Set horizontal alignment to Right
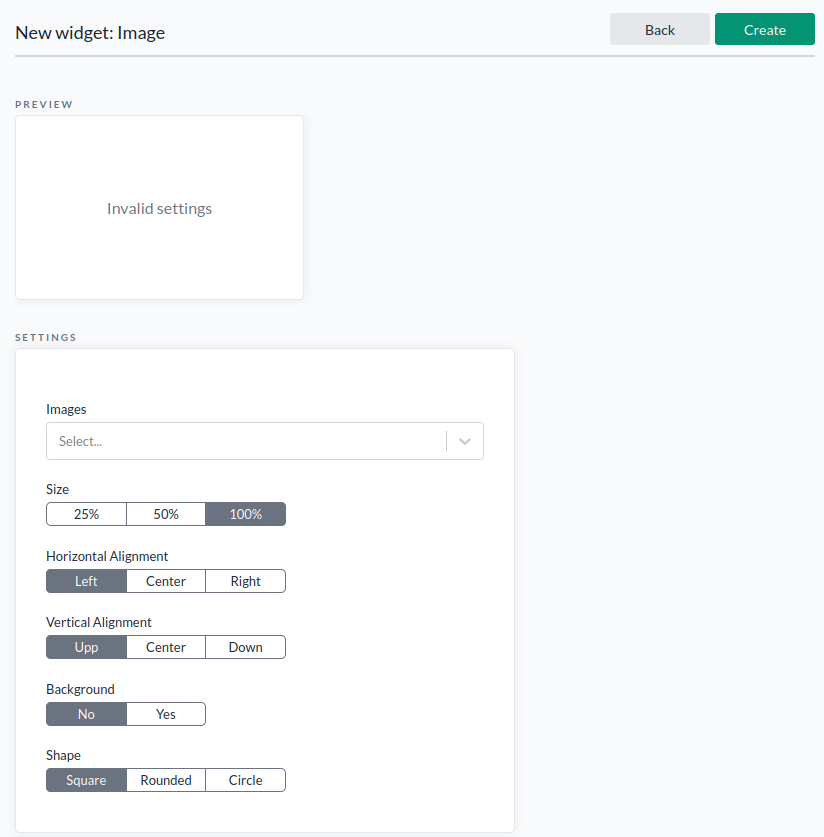 [x=245, y=580]
